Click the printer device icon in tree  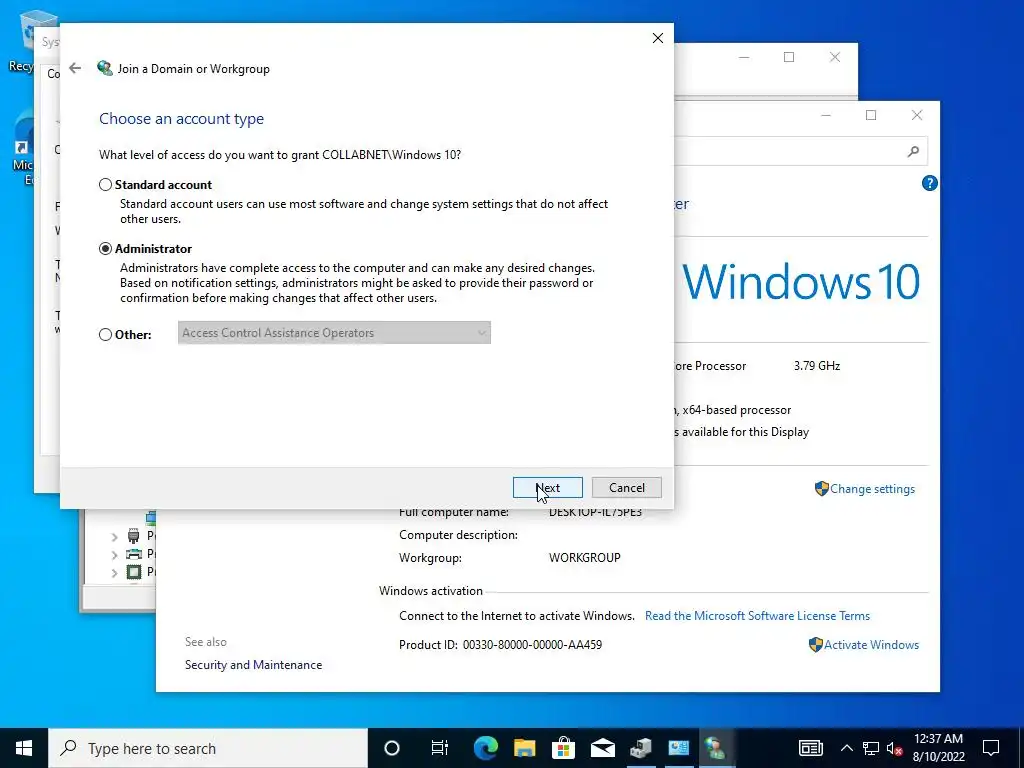[x=133, y=554]
